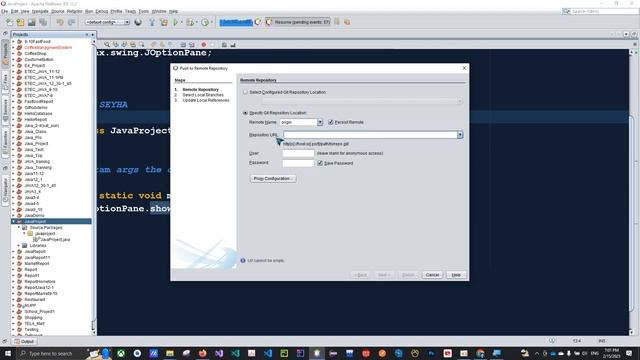This screenshot has height=360, width=640.
Task: Expand the Libraries node
Action: (x=19, y=245)
